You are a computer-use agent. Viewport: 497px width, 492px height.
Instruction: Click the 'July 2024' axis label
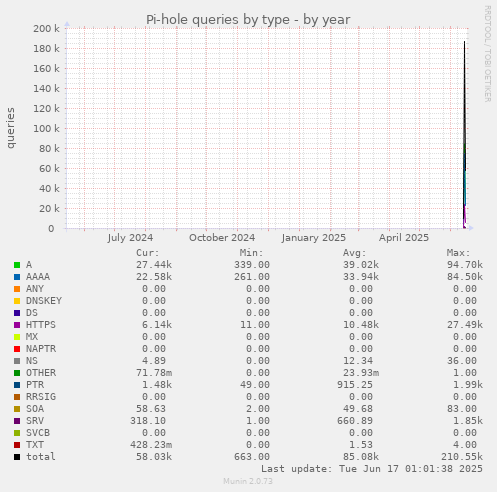click(130, 238)
